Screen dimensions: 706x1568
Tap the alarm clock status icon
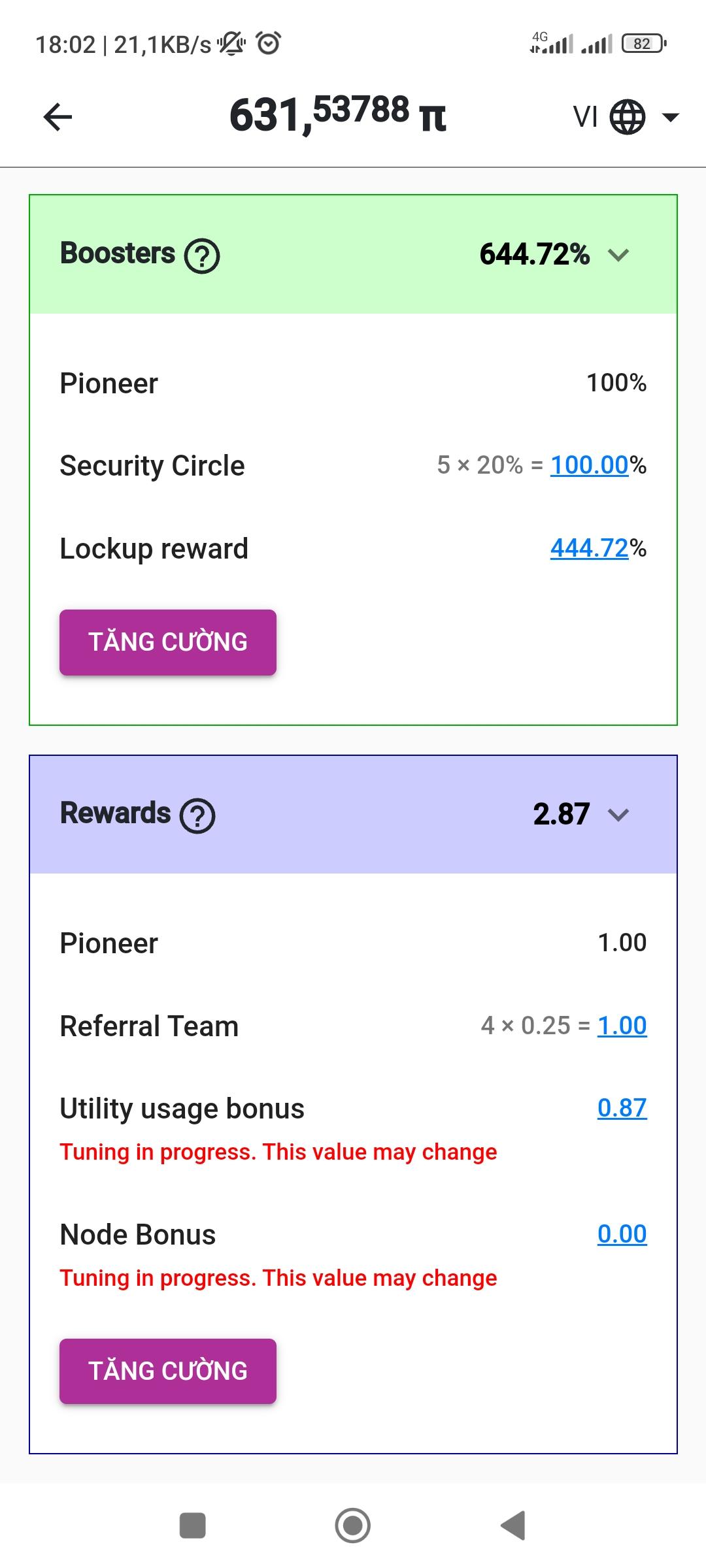268,43
